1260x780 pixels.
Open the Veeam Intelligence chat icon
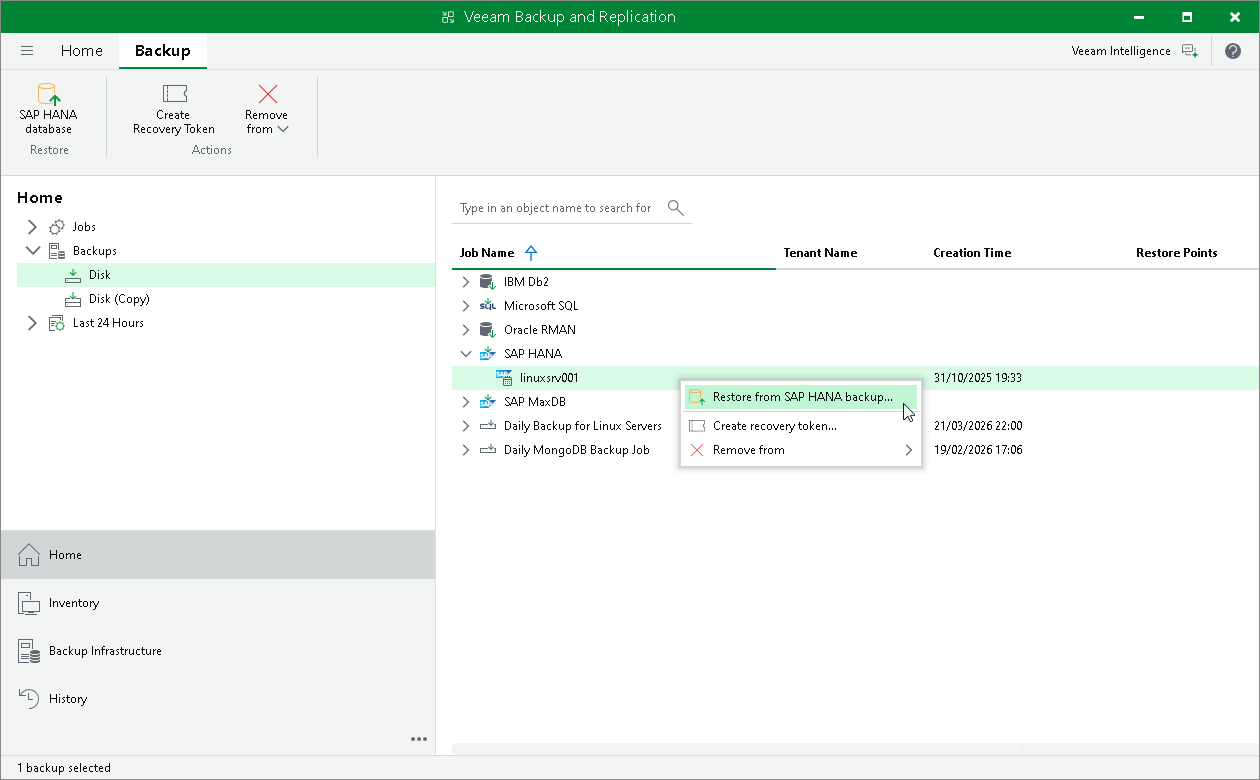click(1189, 51)
